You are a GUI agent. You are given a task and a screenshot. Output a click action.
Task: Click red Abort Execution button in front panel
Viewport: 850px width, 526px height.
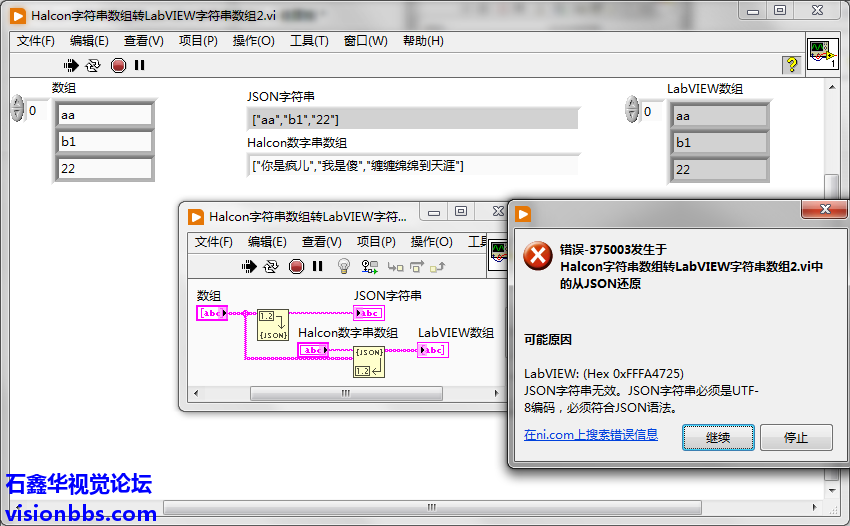[118, 66]
